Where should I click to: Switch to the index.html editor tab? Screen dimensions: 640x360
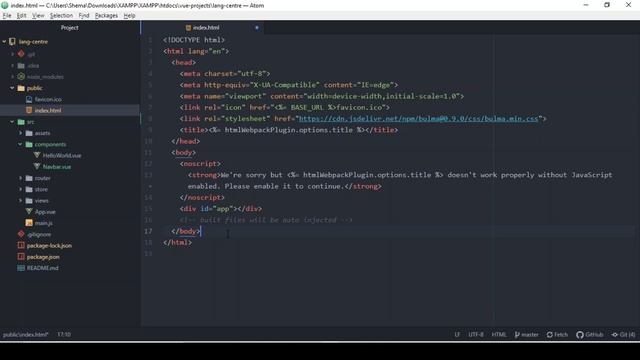pos(202,28)
